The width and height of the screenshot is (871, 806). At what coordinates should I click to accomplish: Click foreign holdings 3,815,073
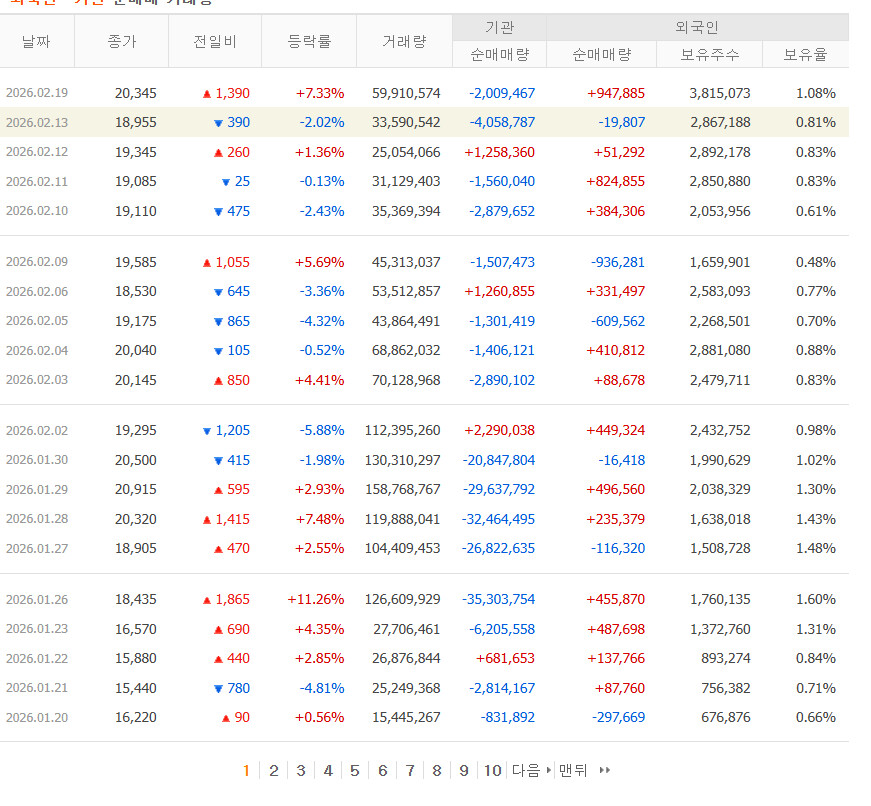click(x=720, y=93)
